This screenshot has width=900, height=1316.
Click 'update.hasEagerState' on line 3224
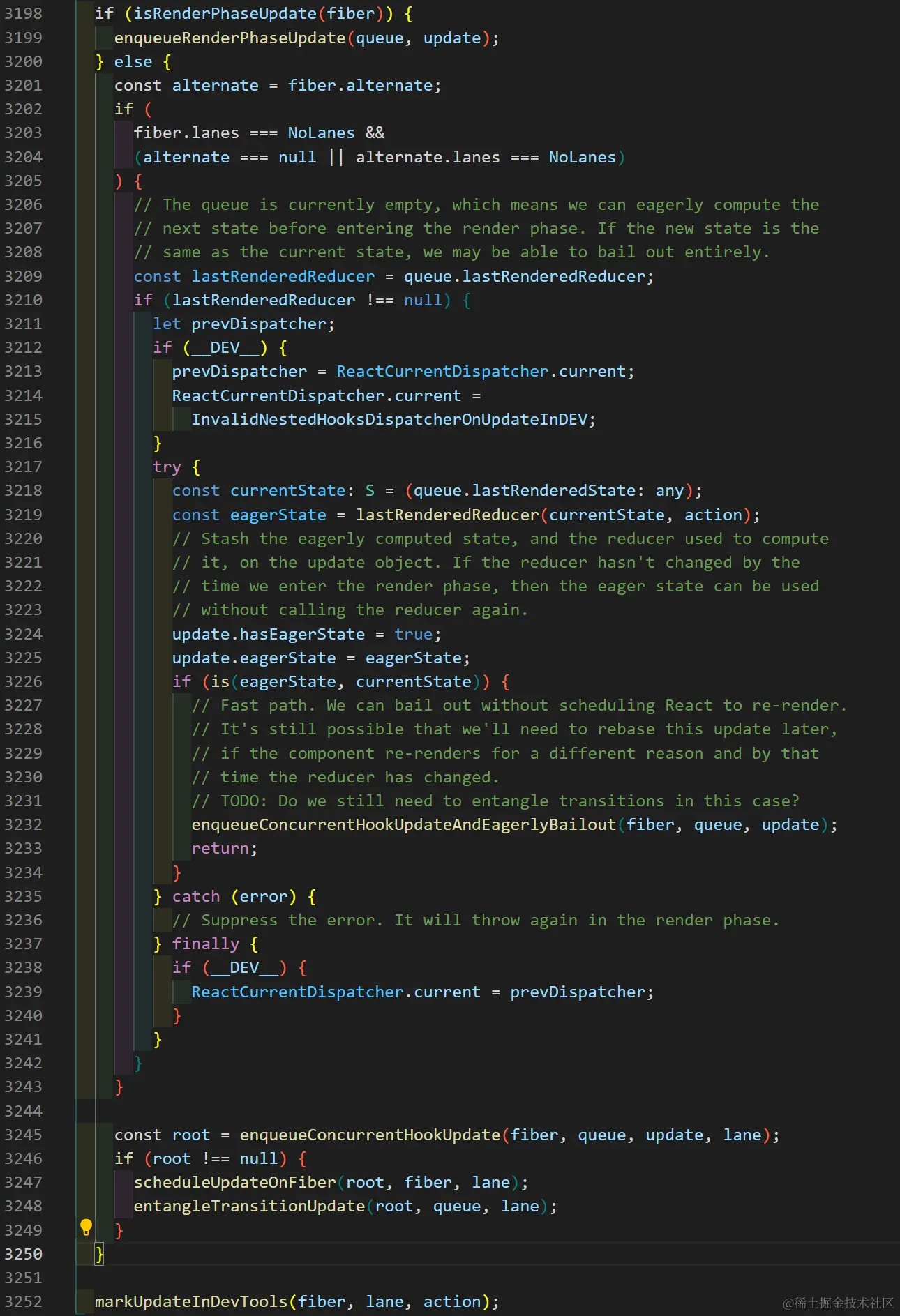269,634
